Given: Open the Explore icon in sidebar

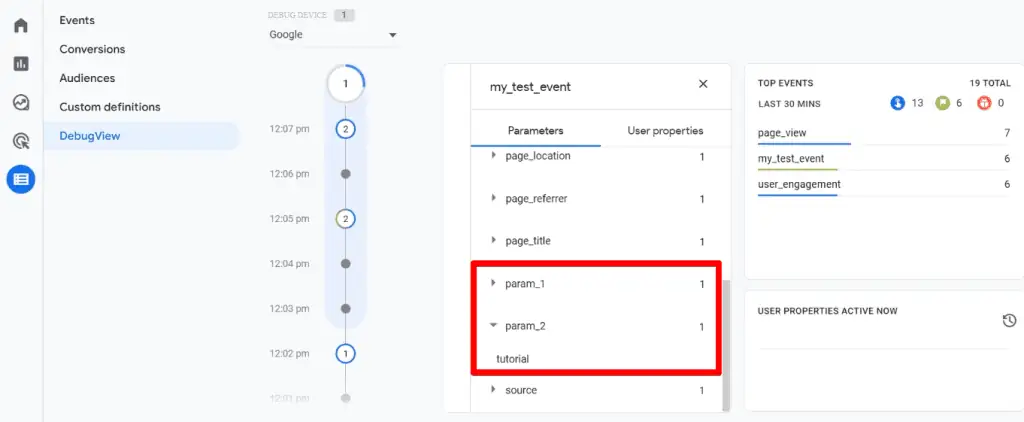Looking at the screenshot, I should [21, 103].
